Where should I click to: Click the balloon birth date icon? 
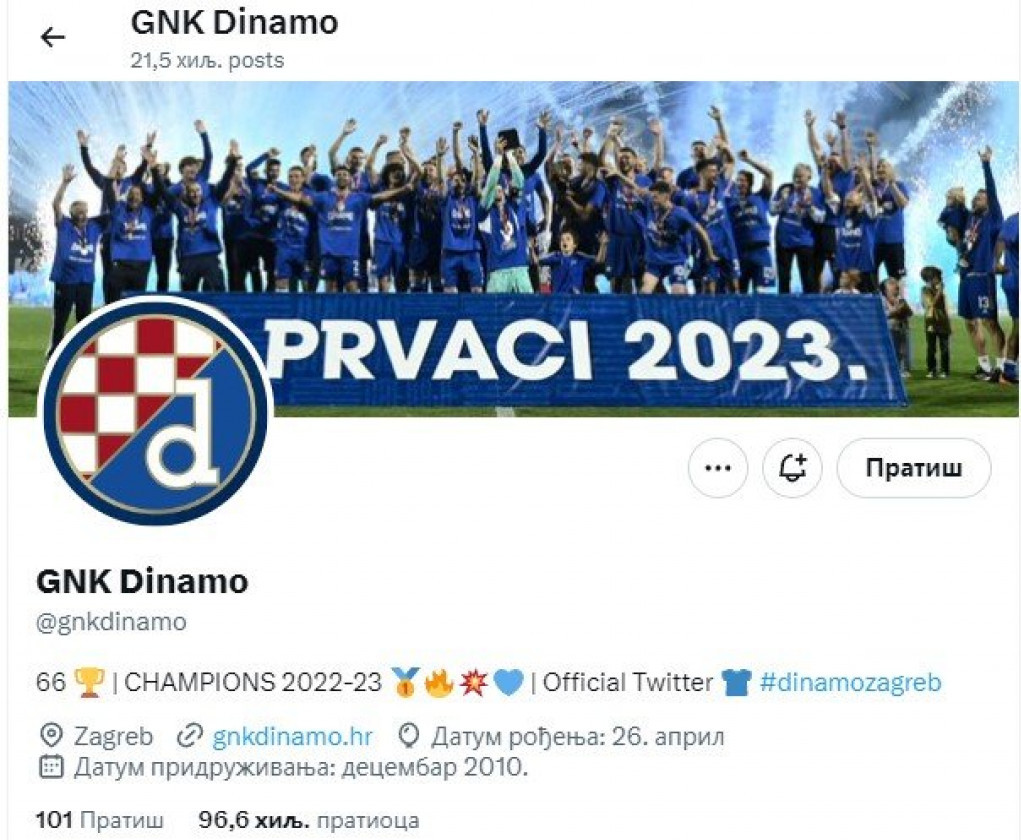[408, 736]
